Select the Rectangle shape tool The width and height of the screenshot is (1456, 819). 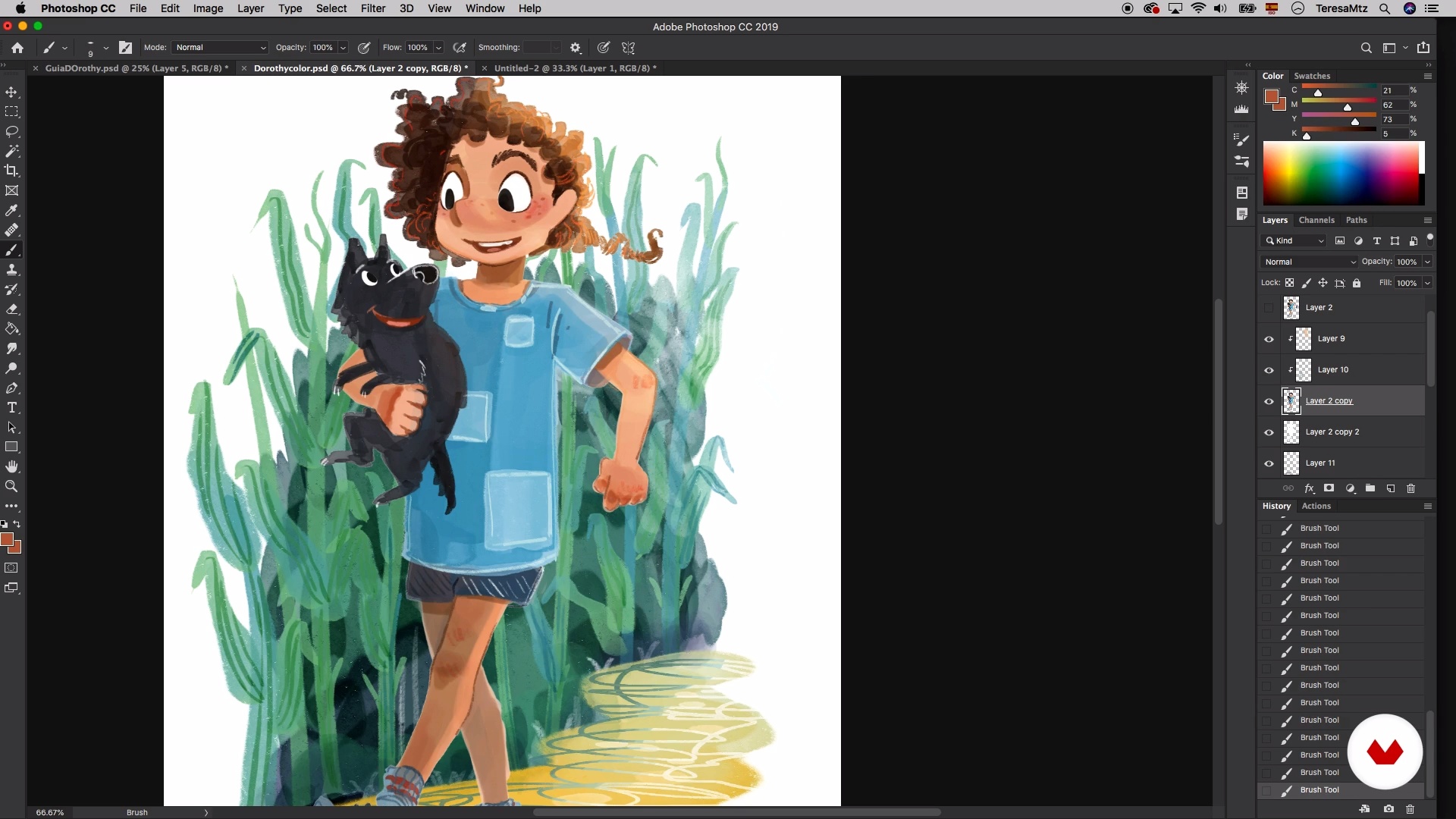[11, 447]
